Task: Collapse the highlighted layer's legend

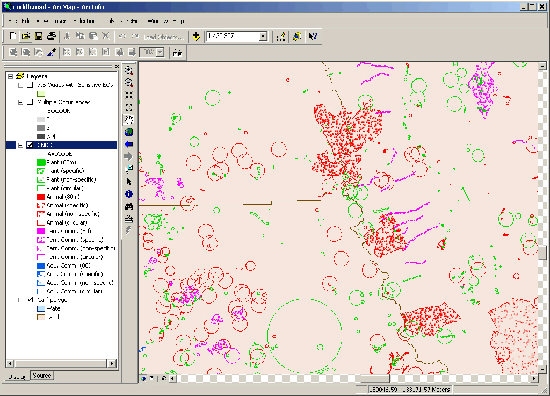Action: [x=20, y=145]
